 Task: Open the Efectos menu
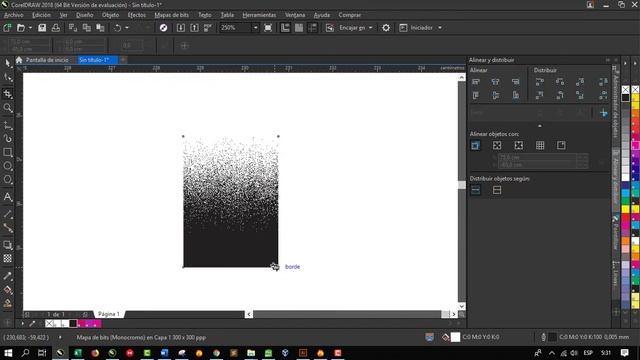[x=136, y=15]
